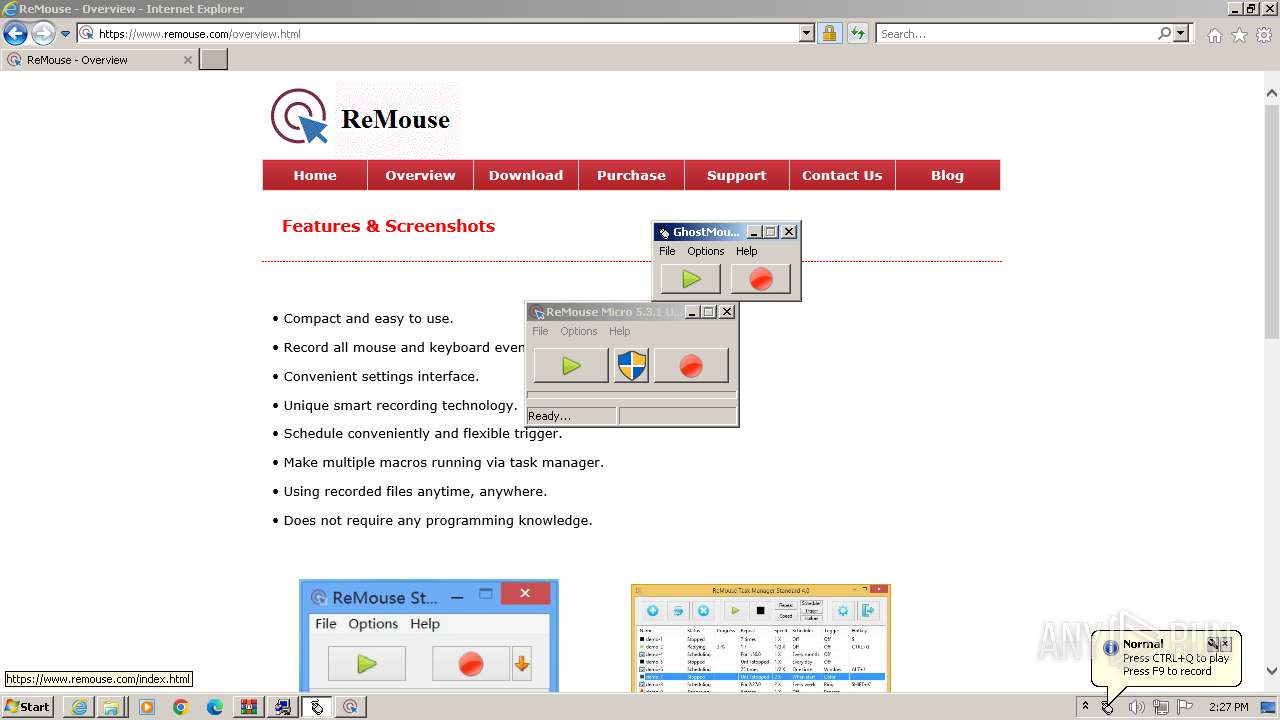1280x720 pixels.
Task: Click the Favorites star icon
Action: [x=1239, y=34]
